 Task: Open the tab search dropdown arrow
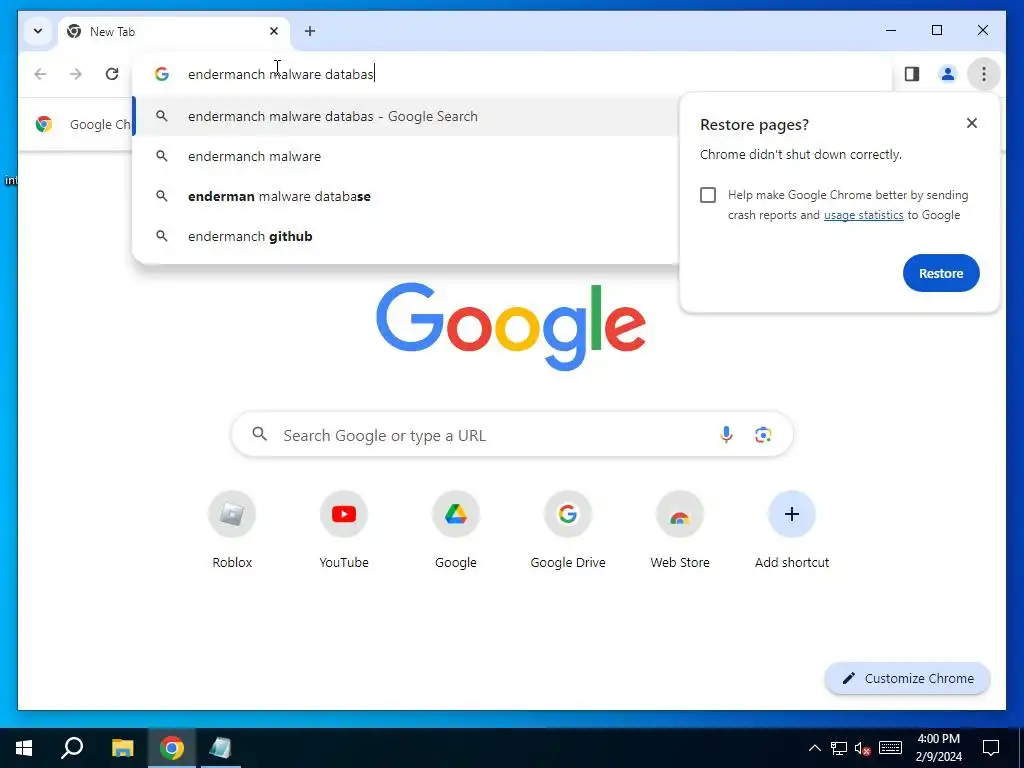pyautogui.click(x=38, y=31)
